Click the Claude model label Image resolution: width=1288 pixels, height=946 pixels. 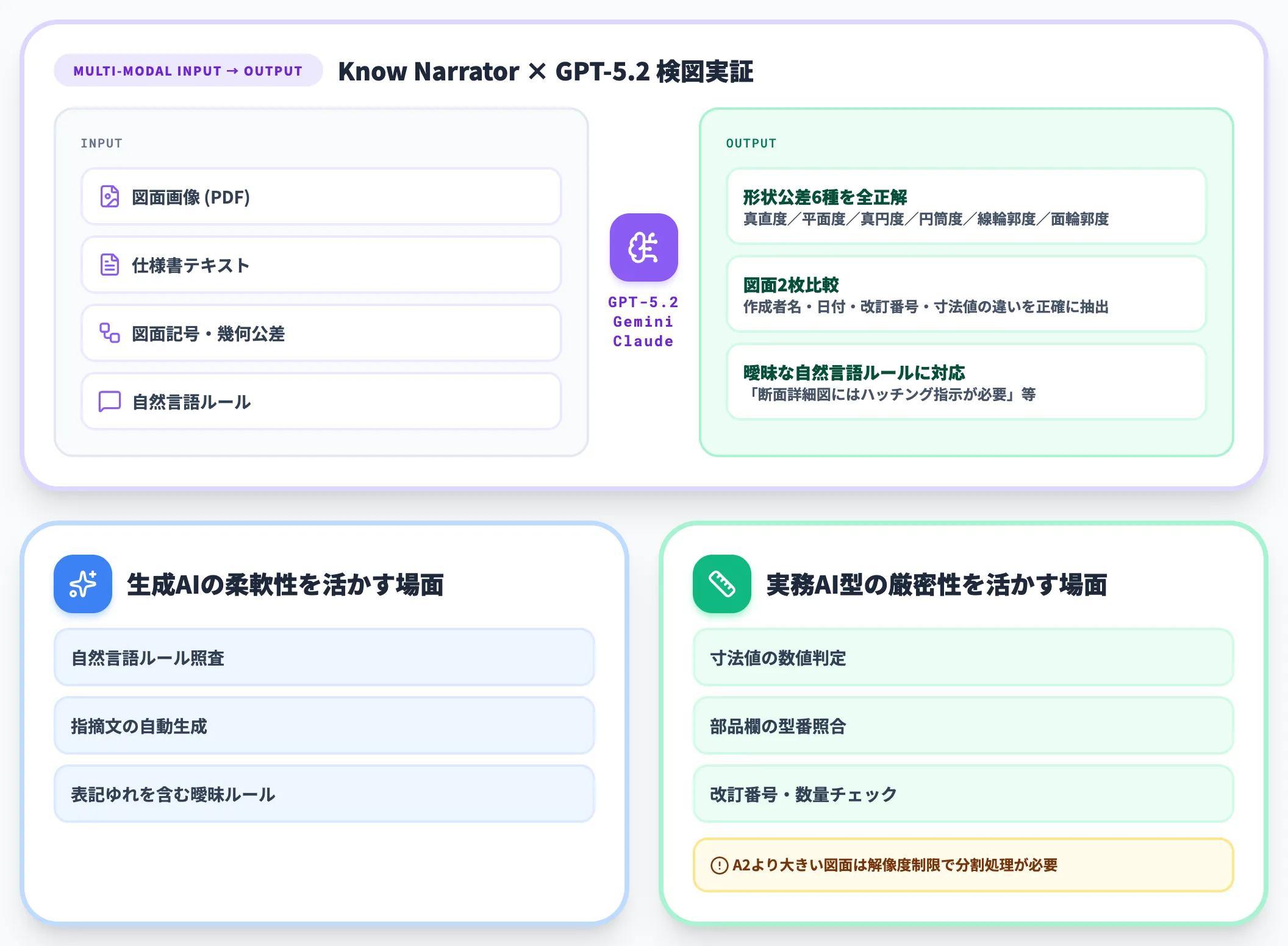(643, 341)
